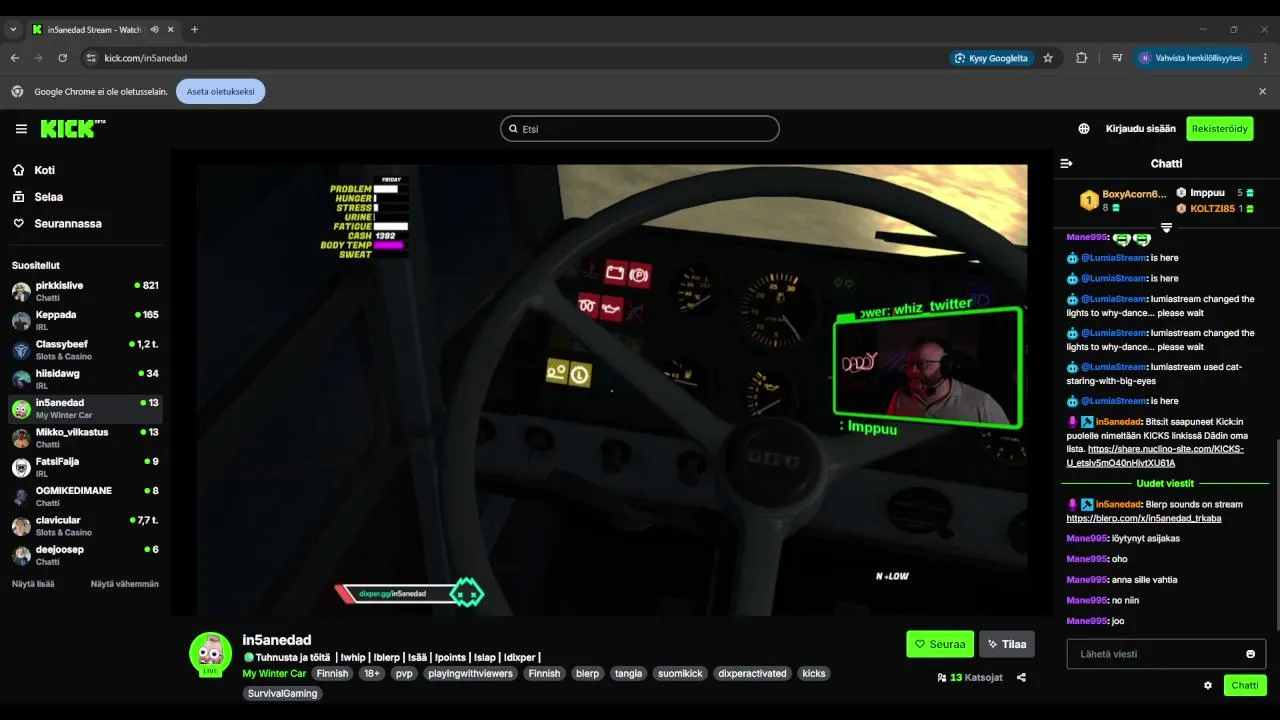Open the language globe icon
The width and height of the screenshot is (1280, 720).
tap(1084, 129)
